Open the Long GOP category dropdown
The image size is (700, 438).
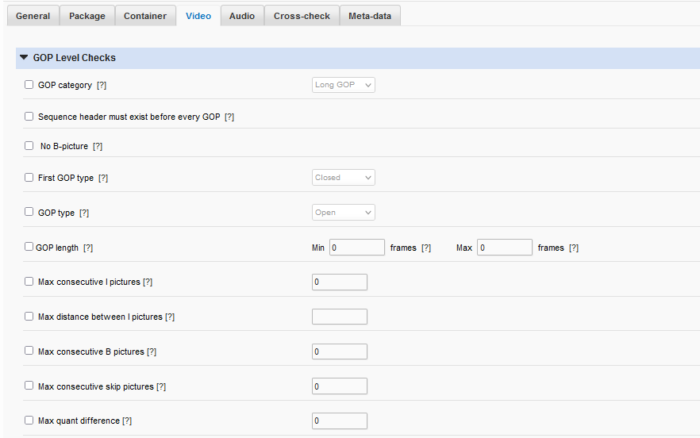[343, 85]
